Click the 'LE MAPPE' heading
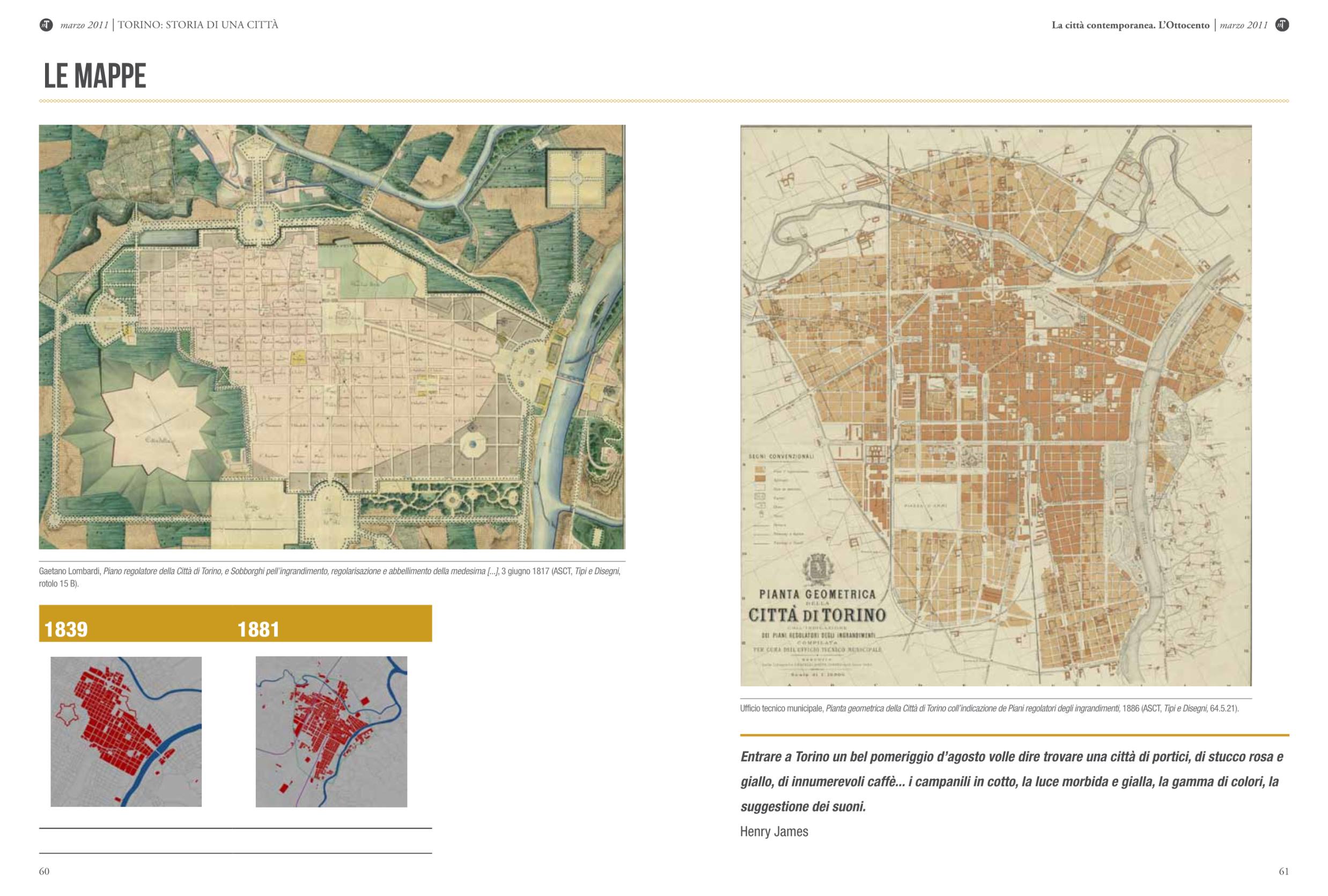The image size is (1328, 896). pos(95,76)
